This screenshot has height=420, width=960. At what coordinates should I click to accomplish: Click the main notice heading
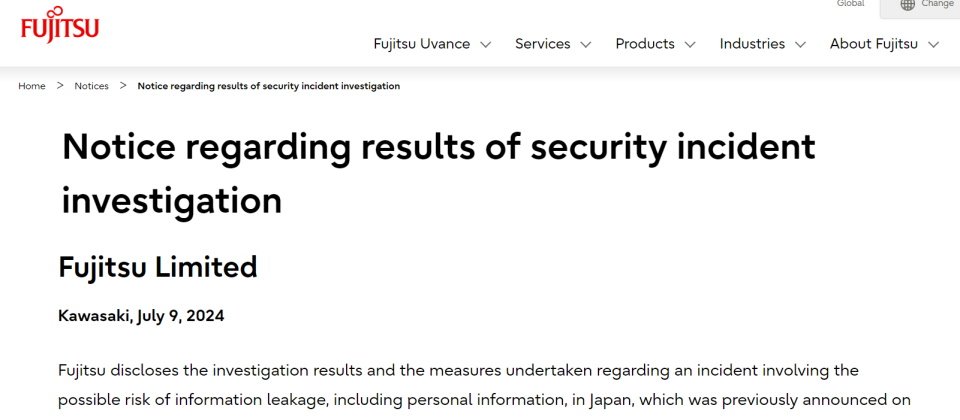(x=438, y=173)
